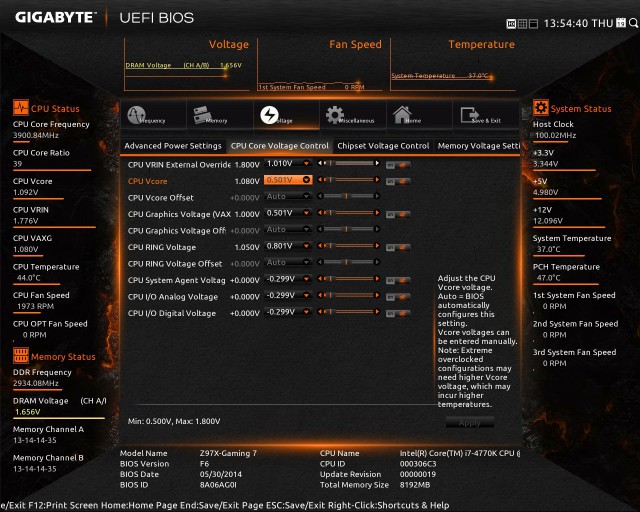Toggle the CPU Graphics Voltage on/off switch

398,214
